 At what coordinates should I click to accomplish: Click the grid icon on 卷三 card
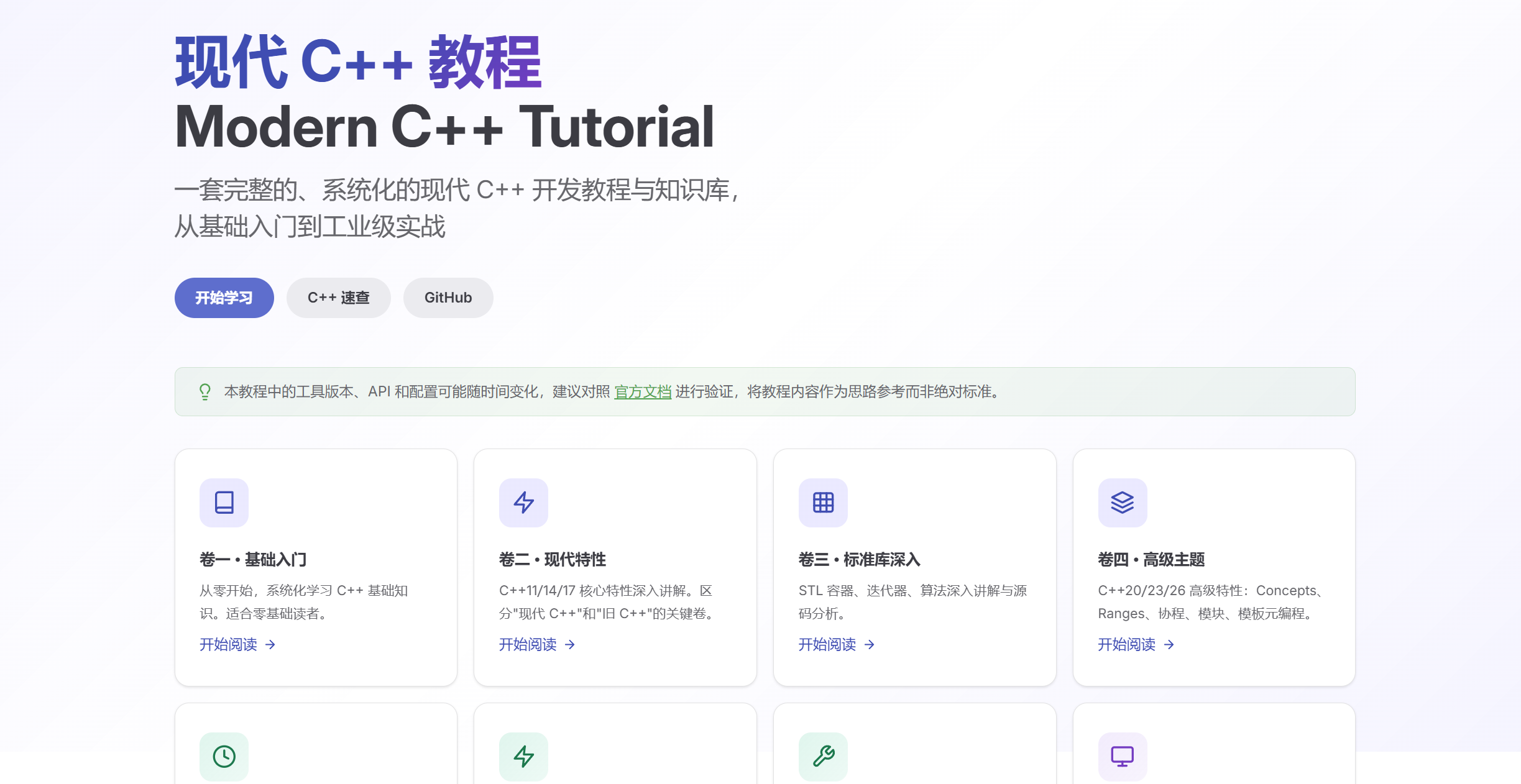(823, 503)
